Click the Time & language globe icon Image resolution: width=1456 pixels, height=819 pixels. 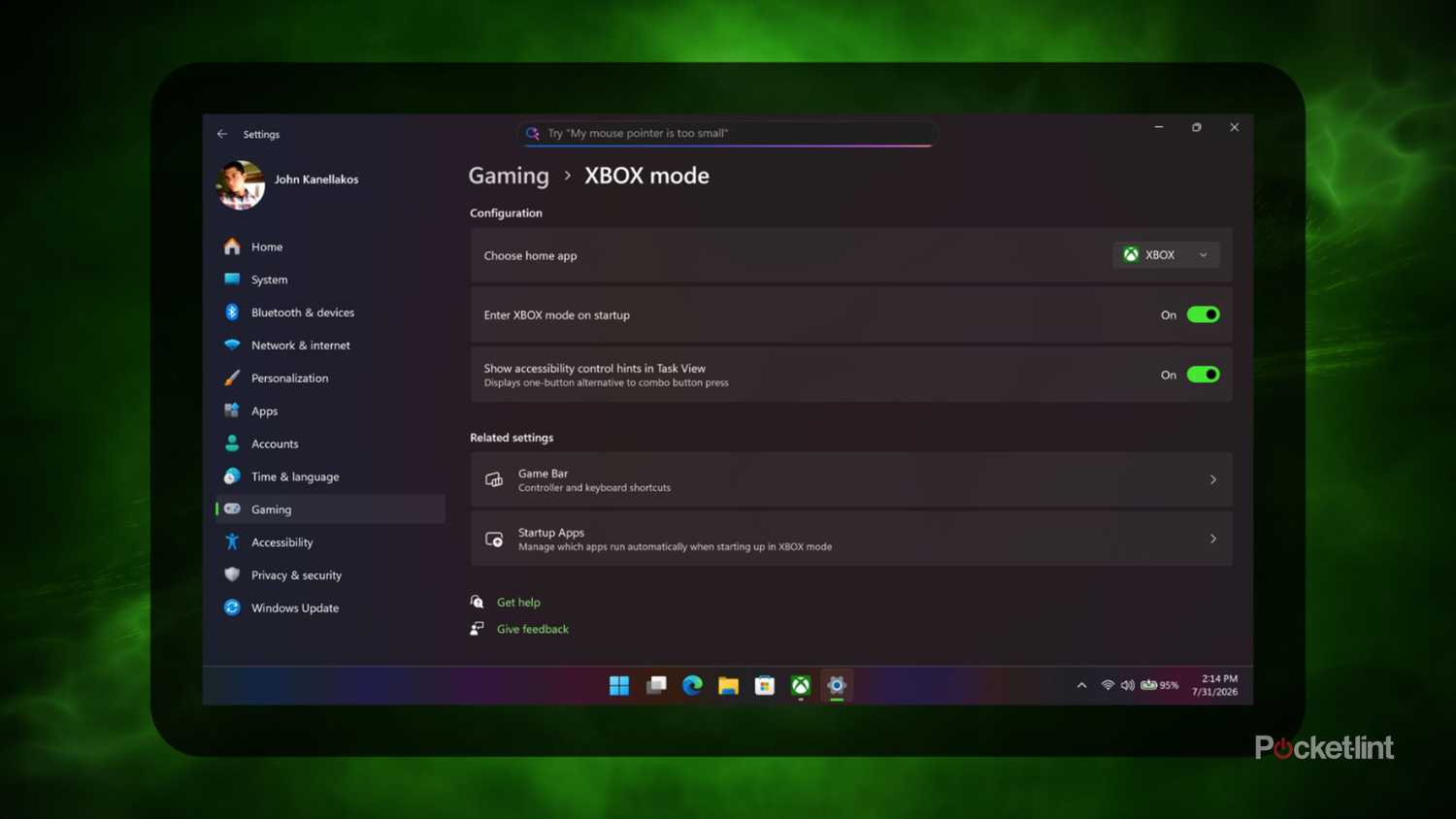pyautogui.click(x=232, y=476)
